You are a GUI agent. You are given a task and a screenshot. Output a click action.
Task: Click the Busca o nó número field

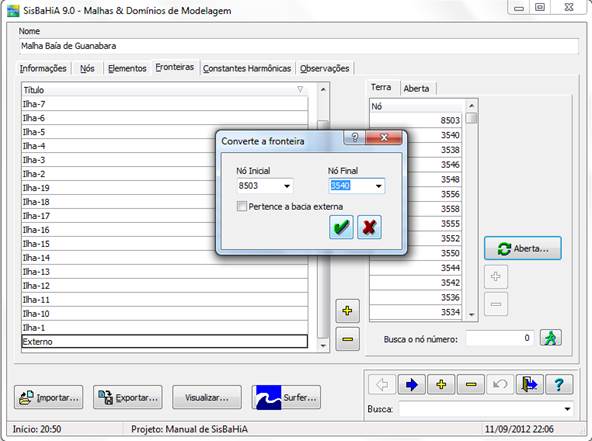point(499,338)
